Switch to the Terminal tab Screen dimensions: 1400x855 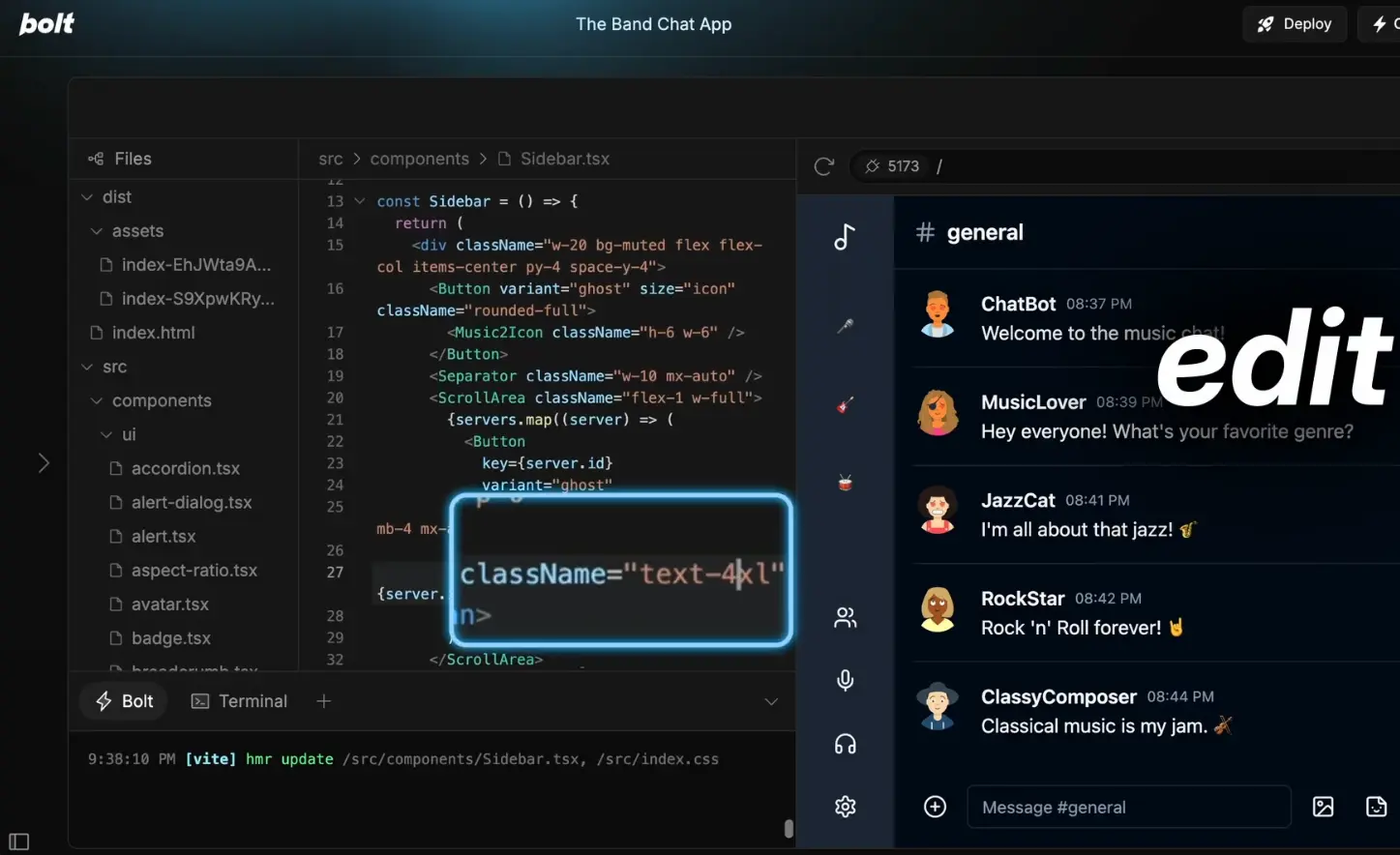pos(239,700)
